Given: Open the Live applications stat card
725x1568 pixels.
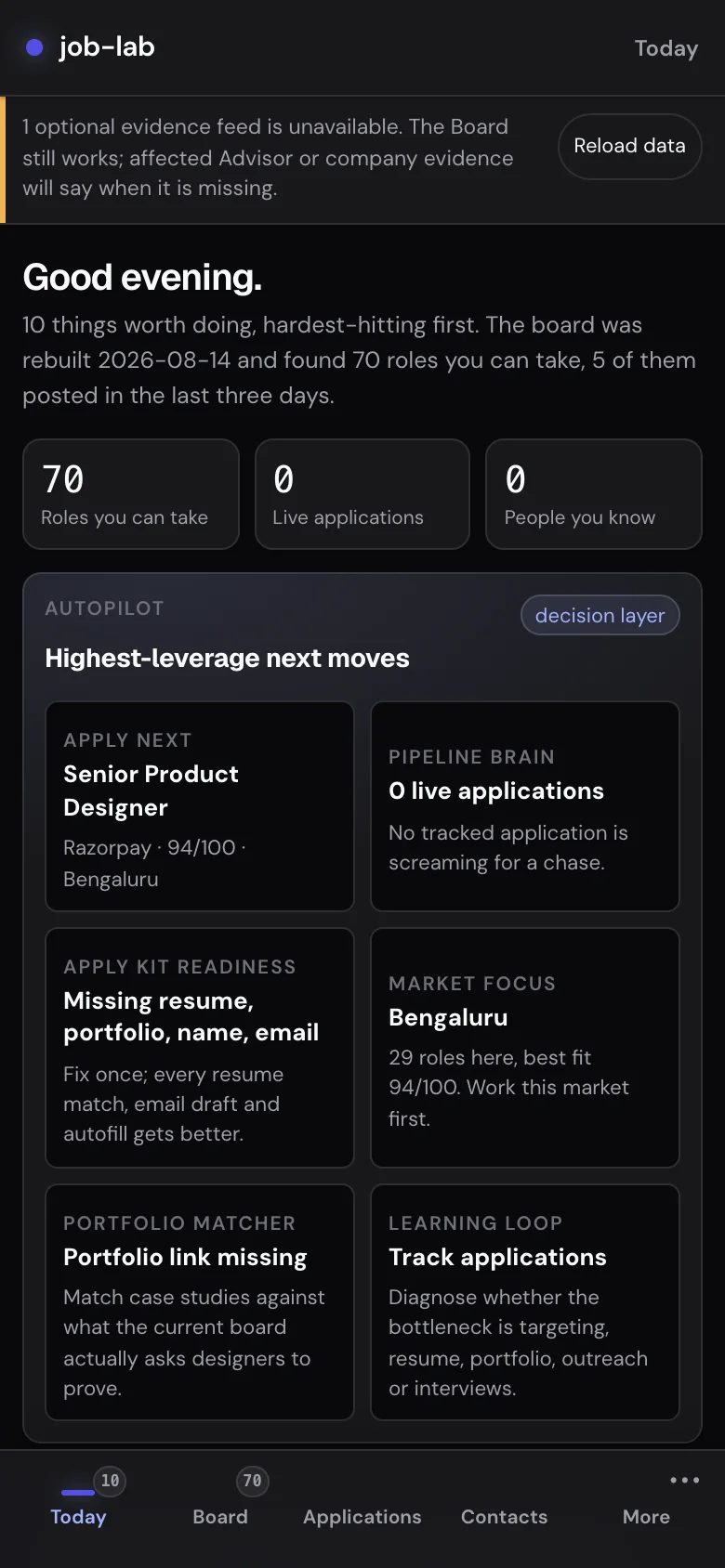Looking at the screenshot, I should (362, 494).
